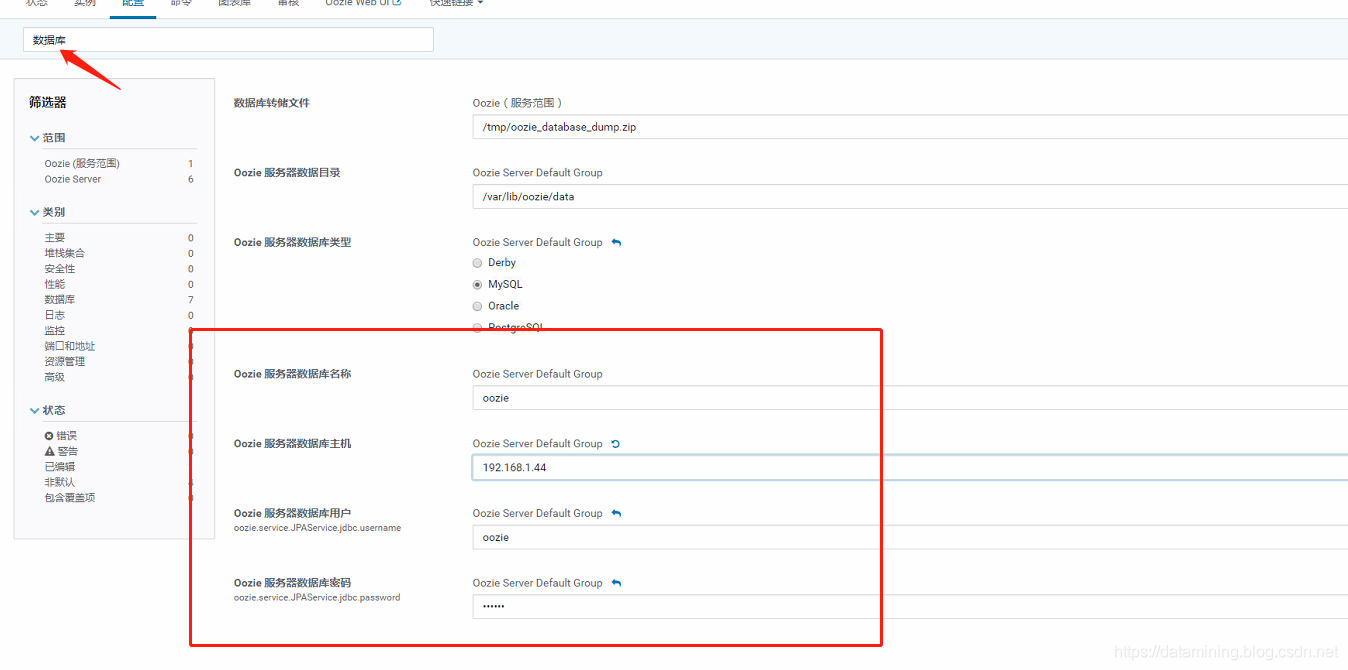The height and width of the screenshot is (670, 1348).
Task: Select the MySQL database type
Action: pos(477,285)
